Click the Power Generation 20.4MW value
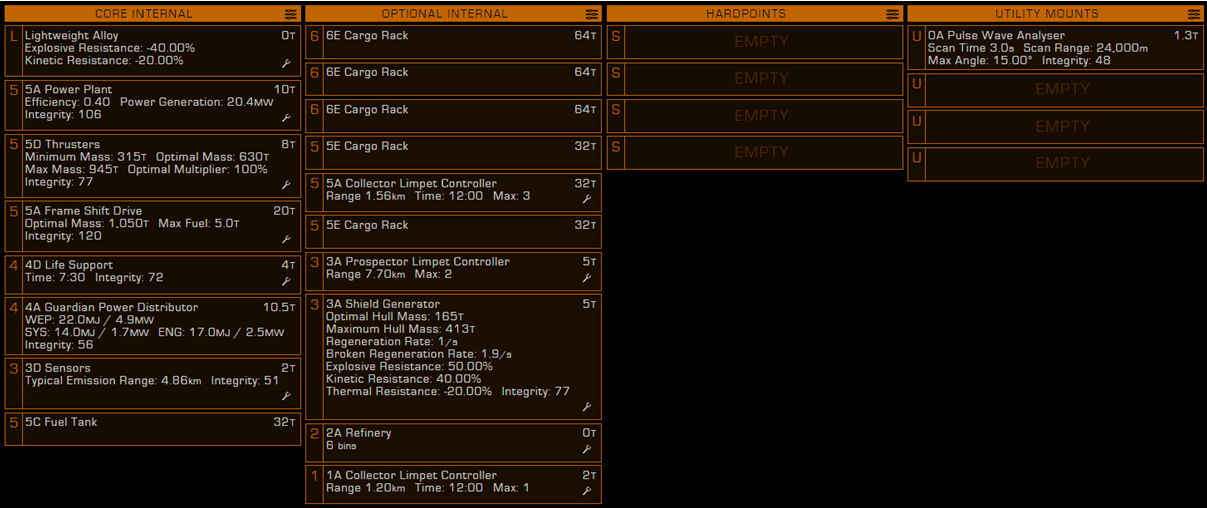This screenshot has width=1207, height=508. [197, 102]
